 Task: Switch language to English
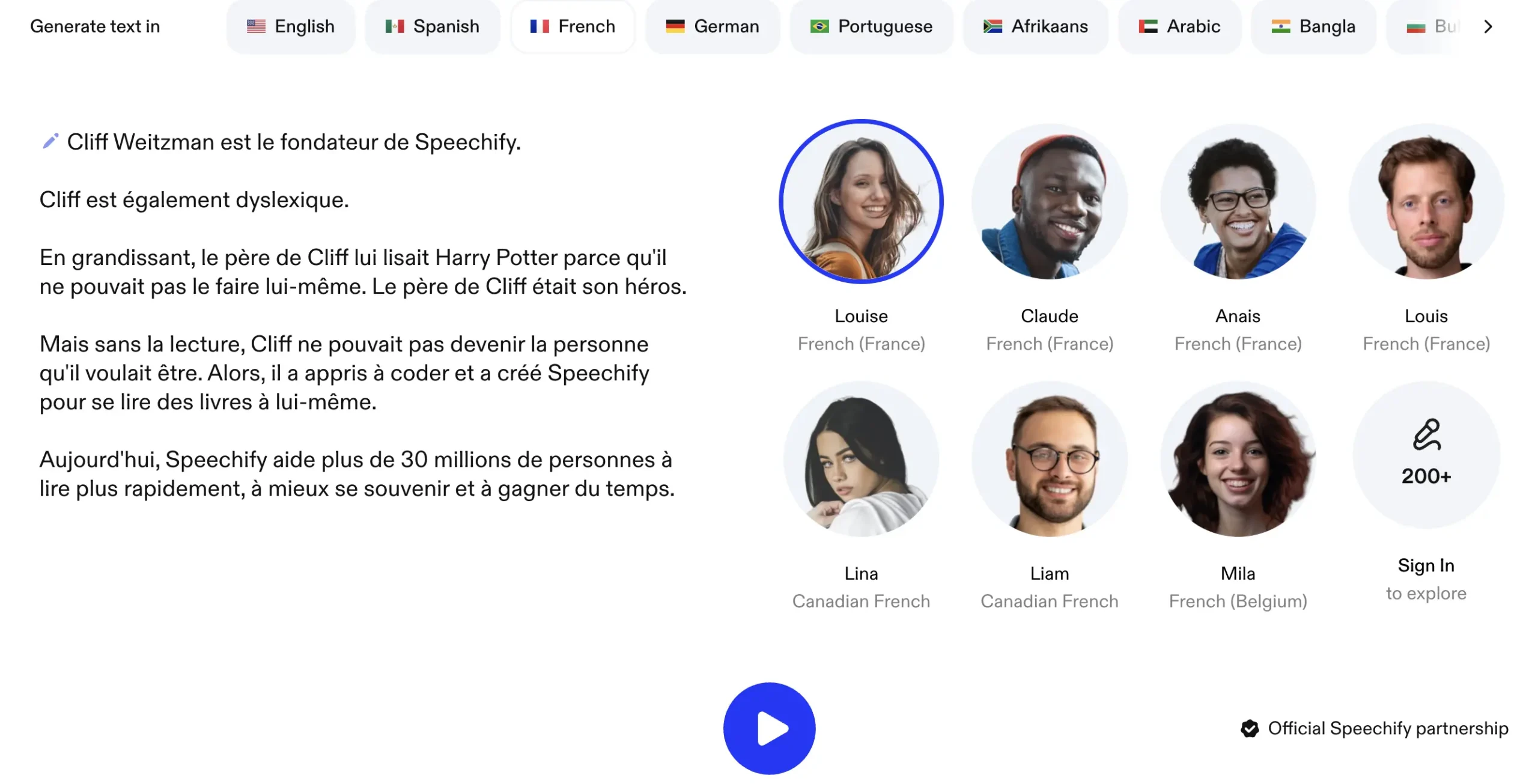point(291,26)
